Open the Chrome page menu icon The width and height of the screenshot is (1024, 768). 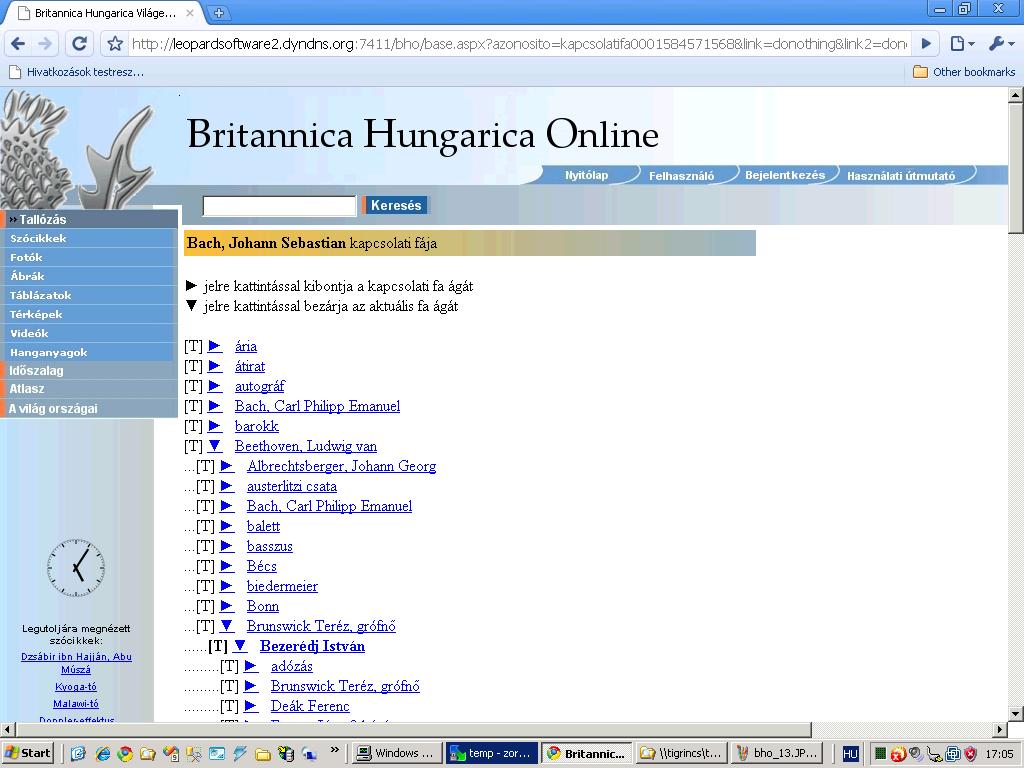(962, 44)
